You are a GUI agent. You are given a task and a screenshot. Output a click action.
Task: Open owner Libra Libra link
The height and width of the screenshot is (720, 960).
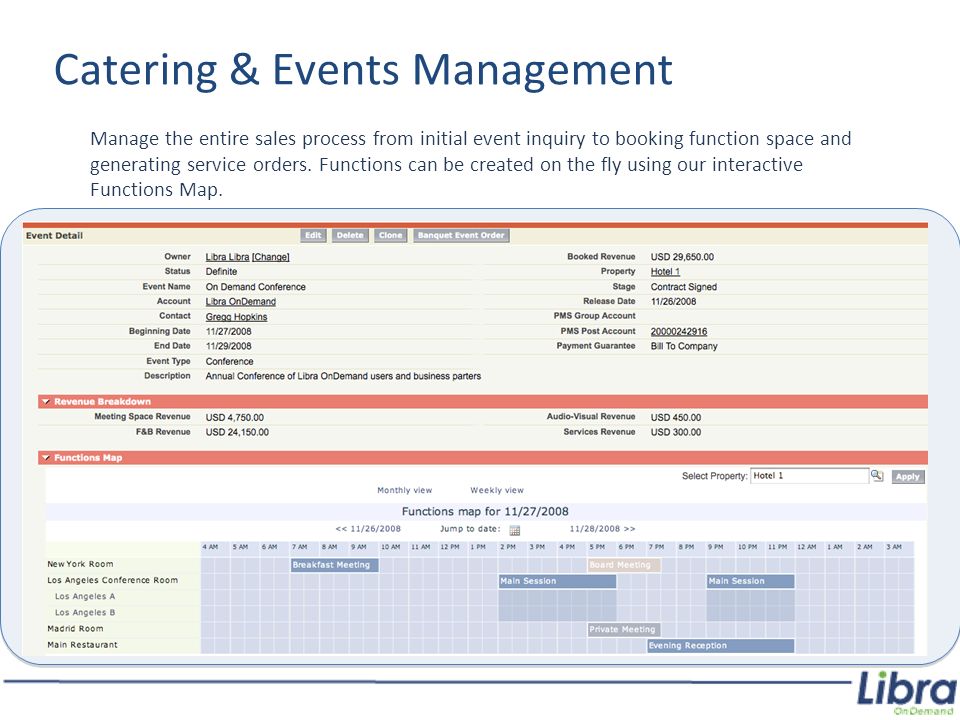227,257
